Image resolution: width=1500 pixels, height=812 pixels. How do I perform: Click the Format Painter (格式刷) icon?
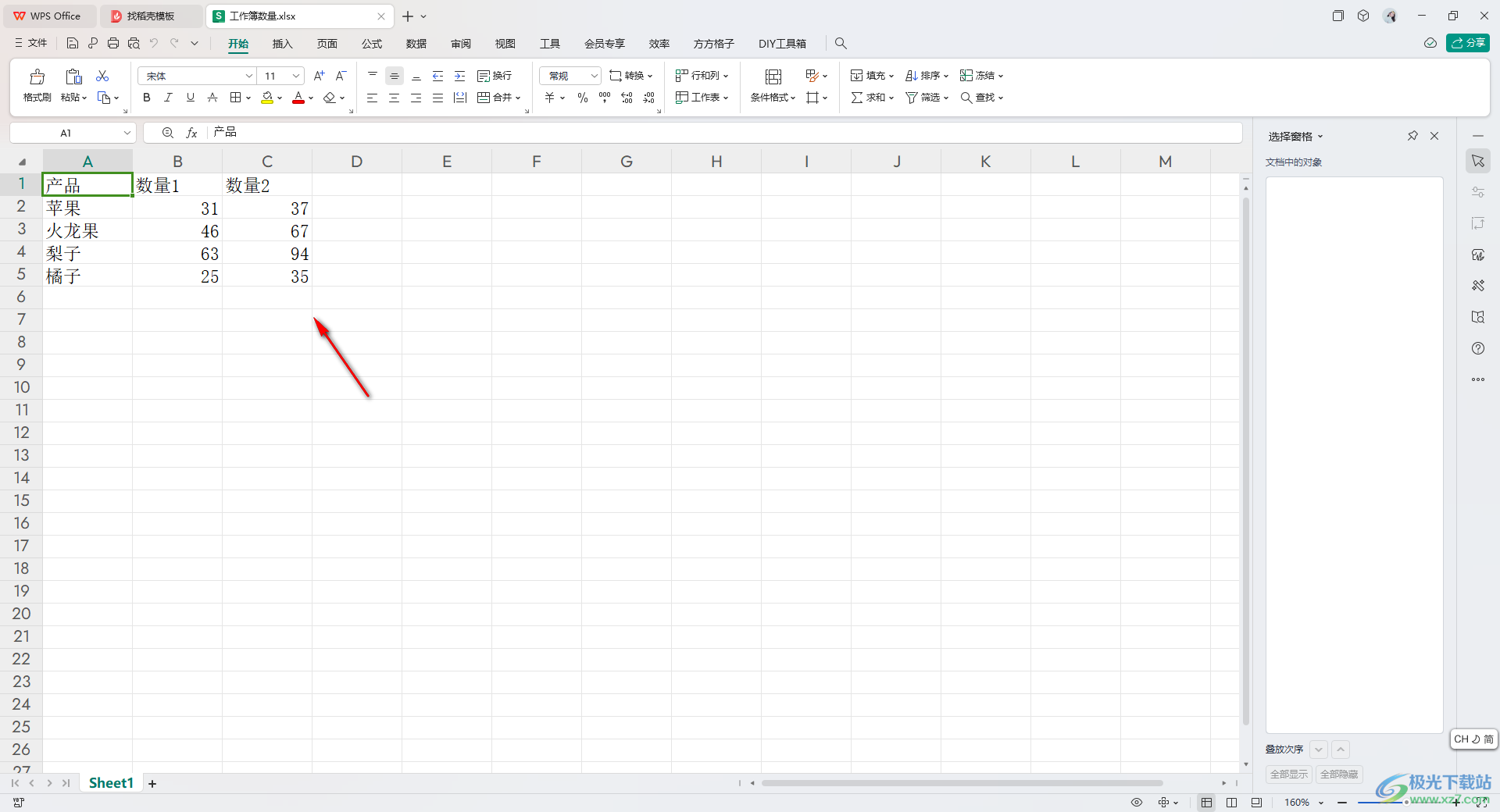tap(37, 77)
